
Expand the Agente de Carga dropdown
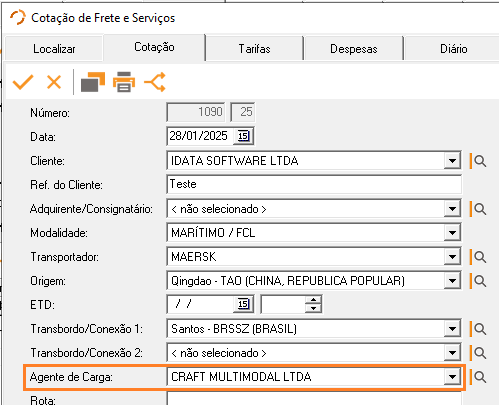tap(452, 377)
